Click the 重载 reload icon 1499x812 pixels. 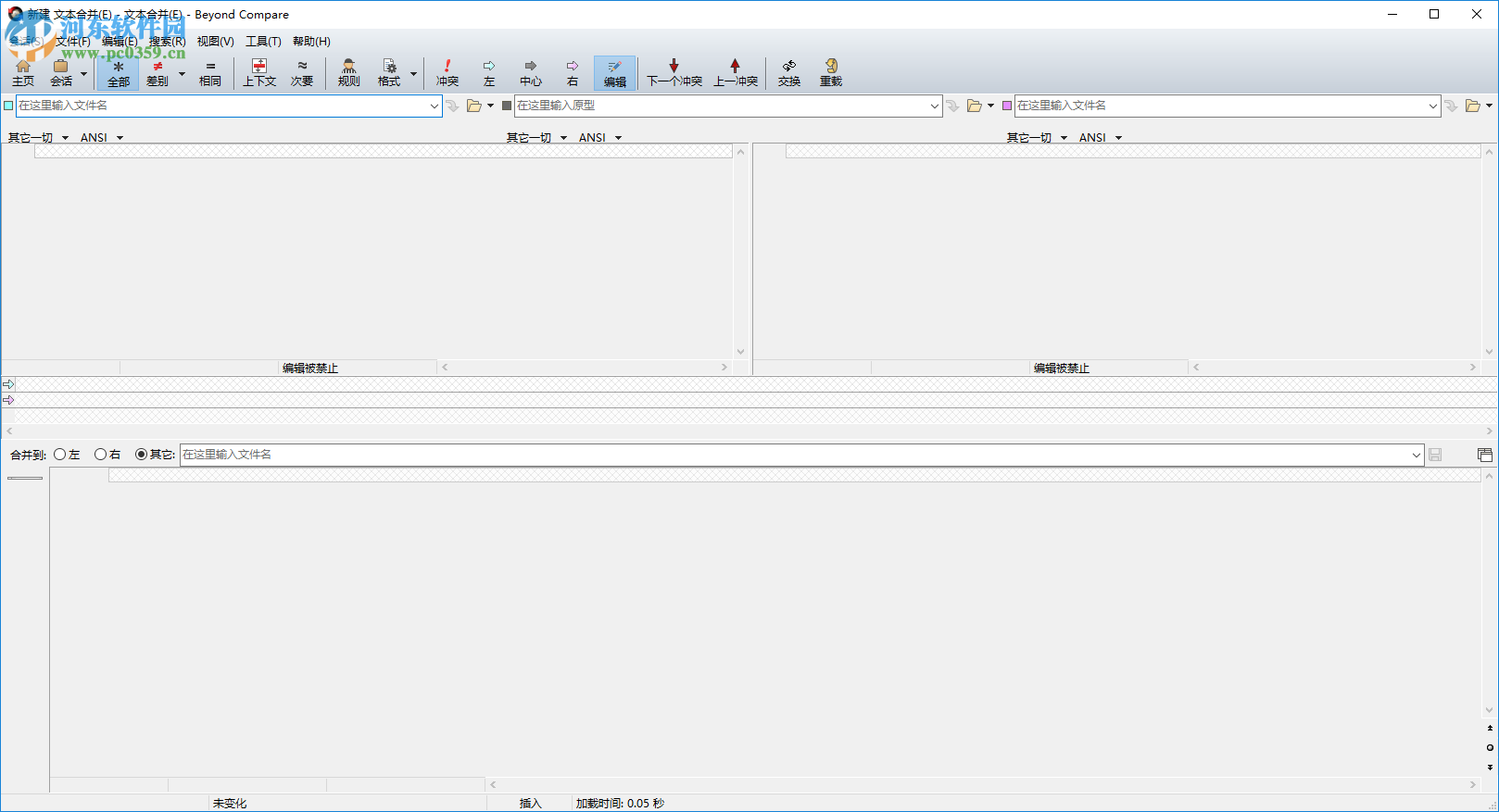830,72
